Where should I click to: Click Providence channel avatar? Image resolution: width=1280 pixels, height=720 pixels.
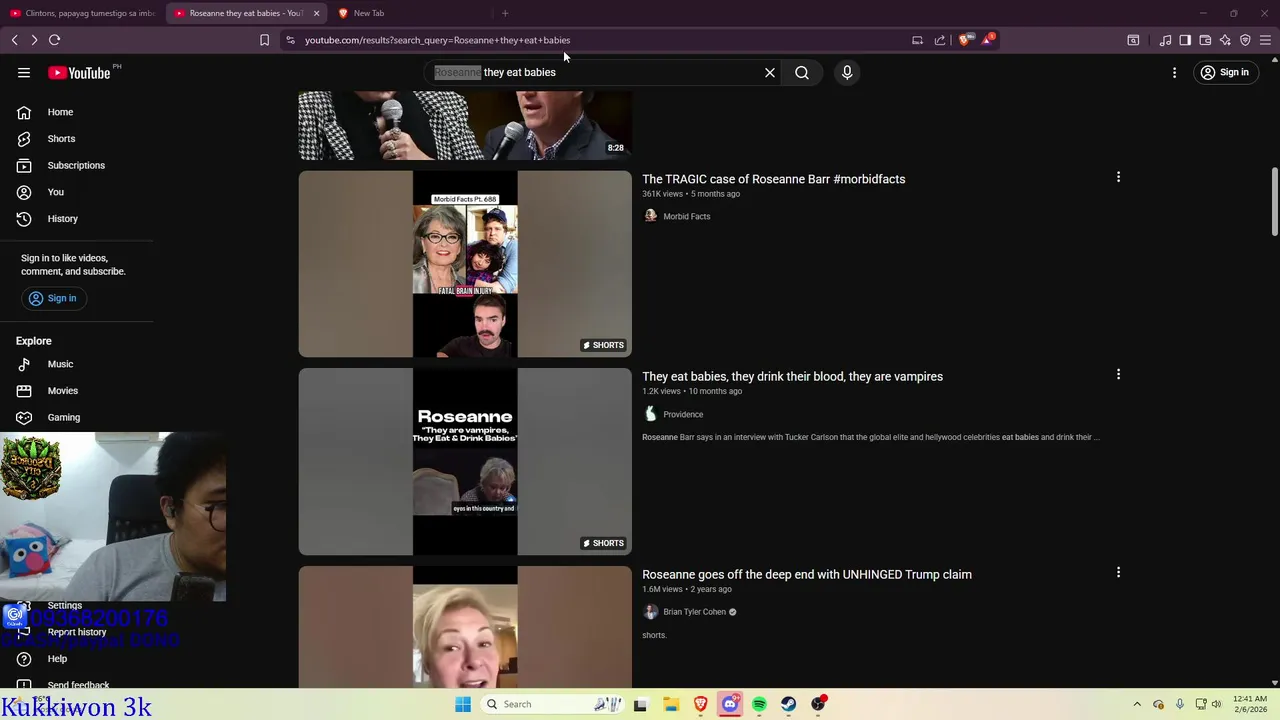pos(650,414)
